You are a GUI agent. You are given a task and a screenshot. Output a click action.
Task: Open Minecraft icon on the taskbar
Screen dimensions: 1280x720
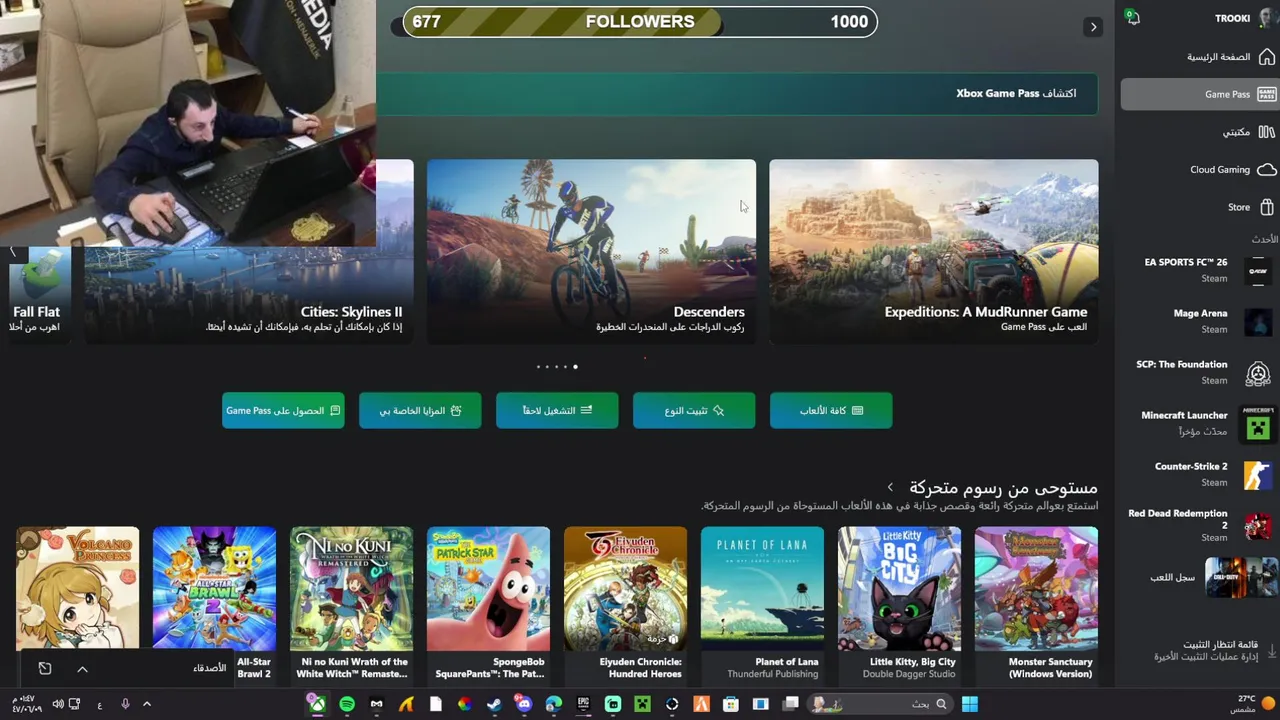pos(642,705)
